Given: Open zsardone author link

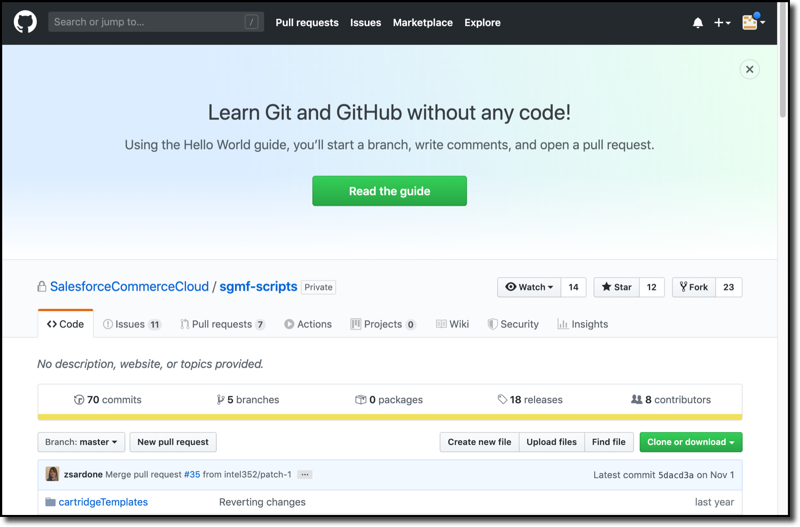Looking at the screenshot, I should point(83,474).
